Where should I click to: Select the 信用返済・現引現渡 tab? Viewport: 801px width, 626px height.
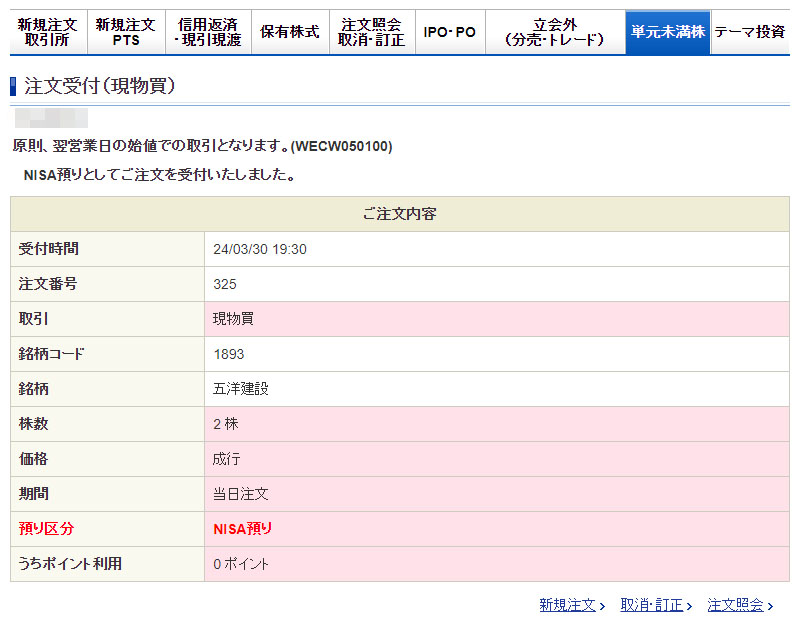208,32
